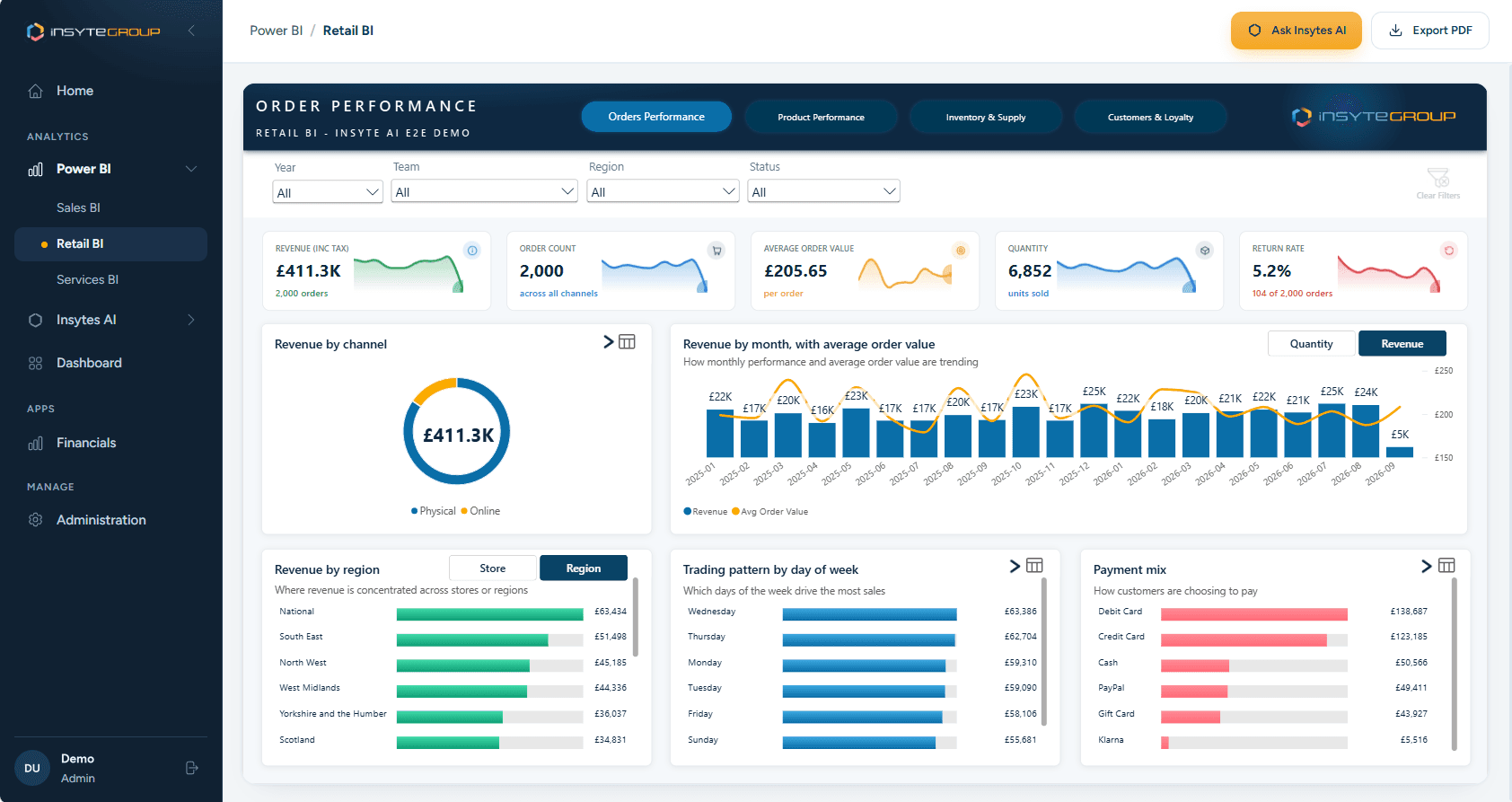This screenshot has height=802, width=1512.
Task: Click the Export PDF button
Action: pos(1430,31)
